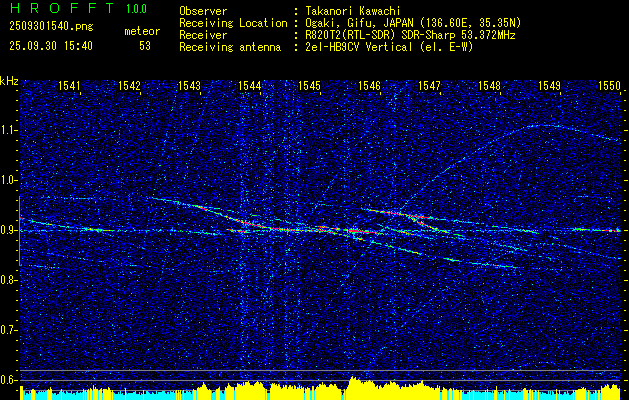Click the HROFFT program title text
Screen dimensions: 629x400
click(x=62, y=8)
